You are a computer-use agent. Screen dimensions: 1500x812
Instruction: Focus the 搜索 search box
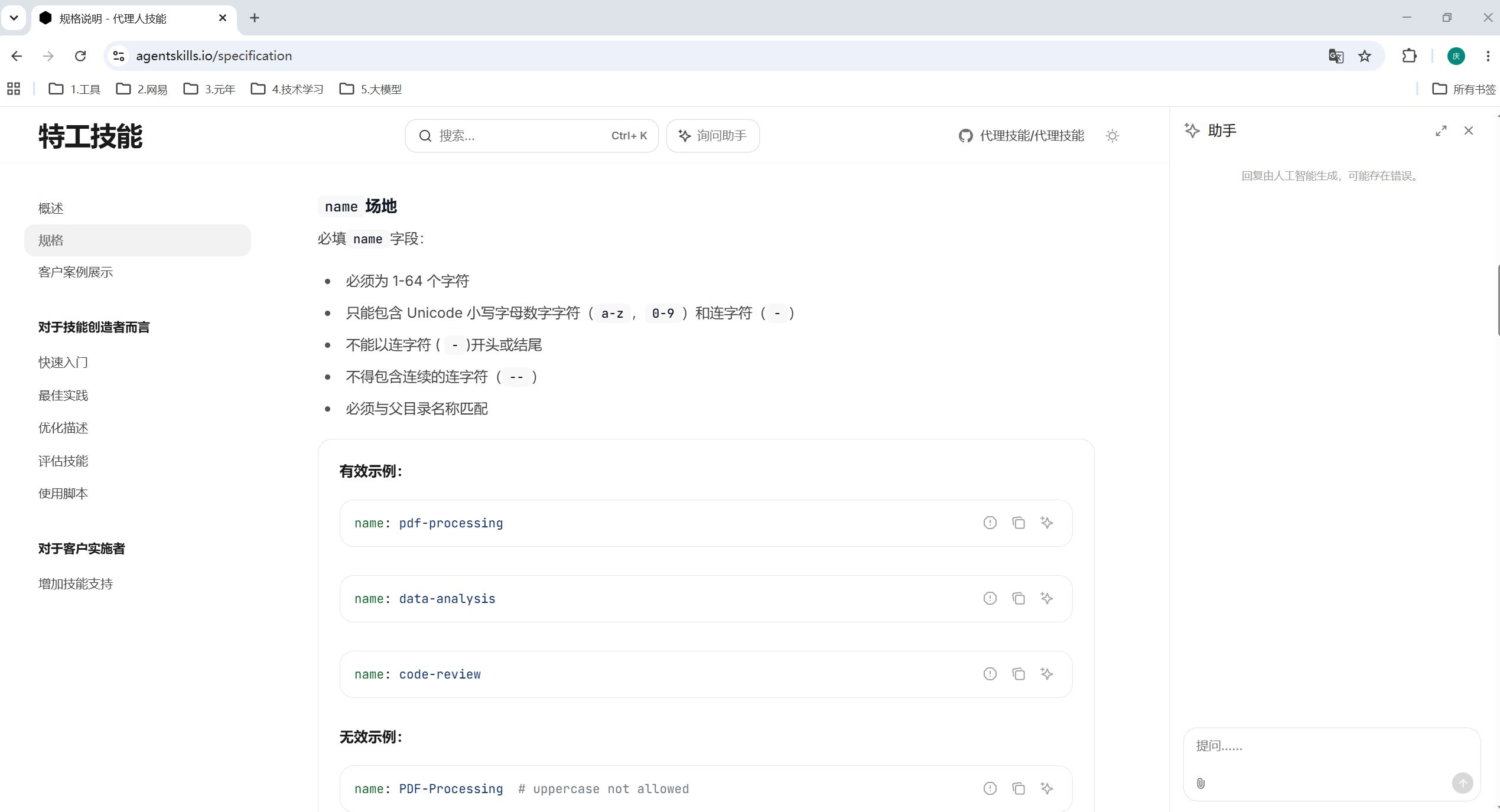pyautogui.click(x=532, y=136)
